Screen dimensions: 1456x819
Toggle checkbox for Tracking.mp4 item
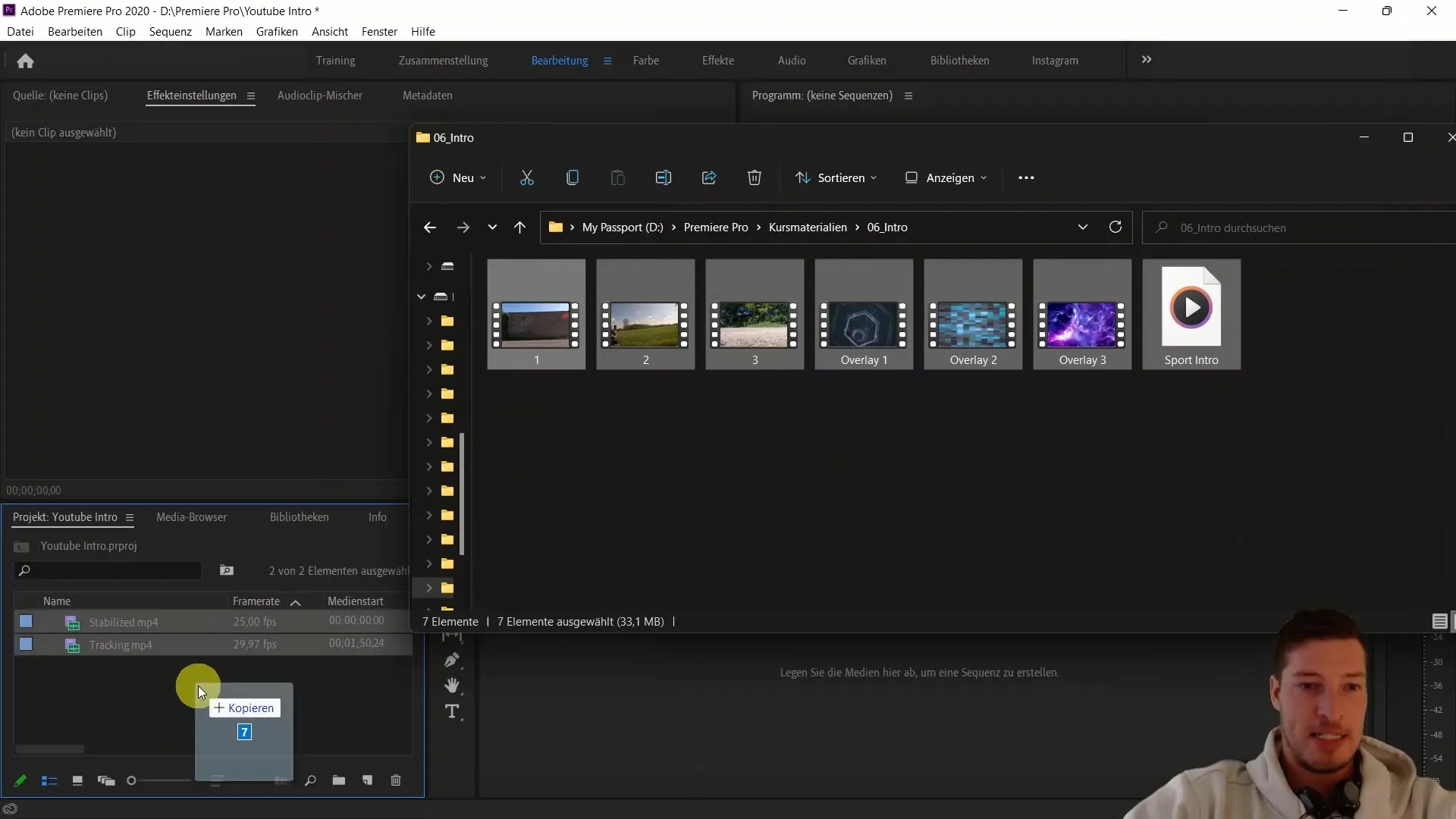25,645
